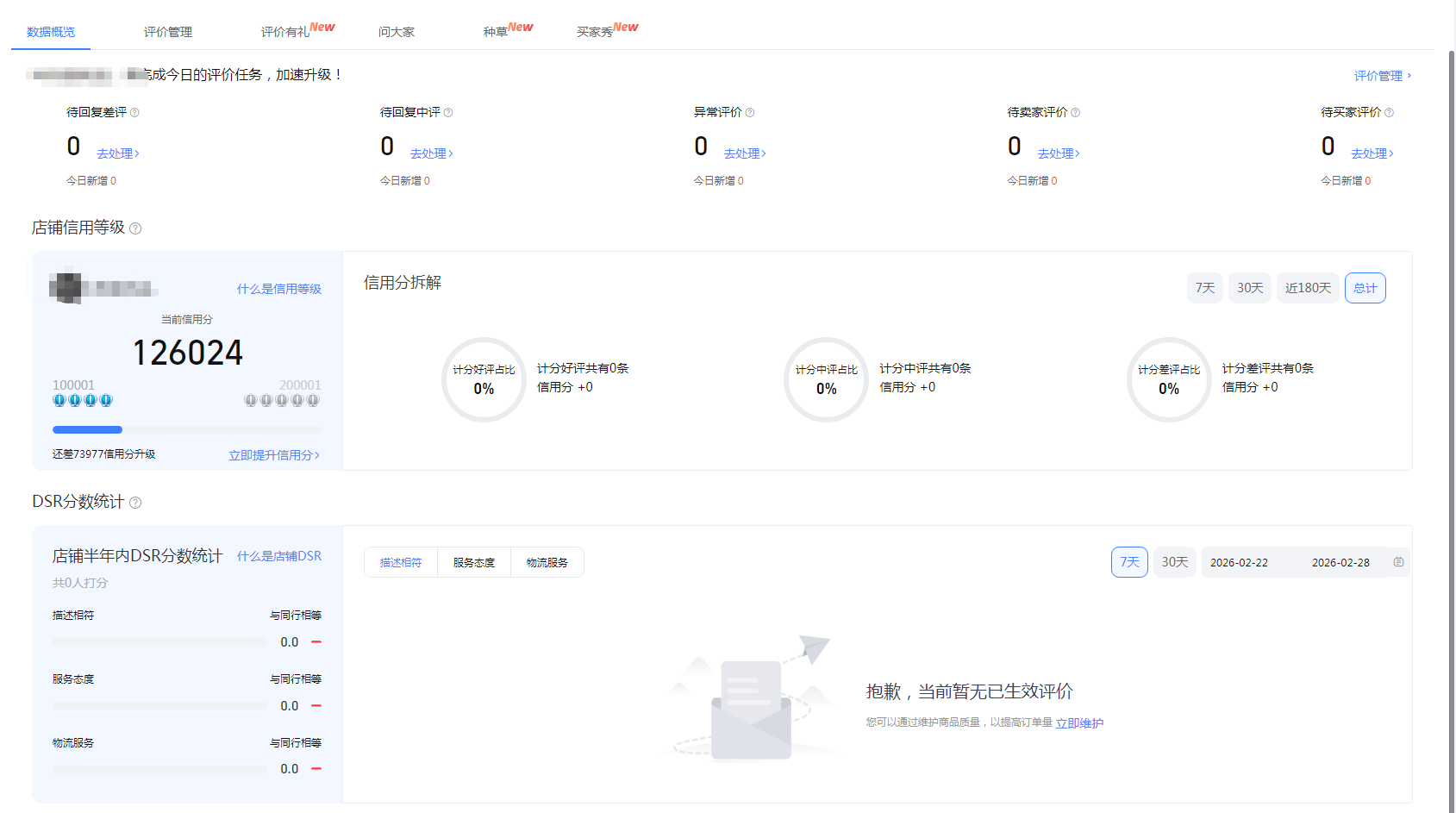
Task: Open help icon beside 待回复中评
Action: pos(448,113)
